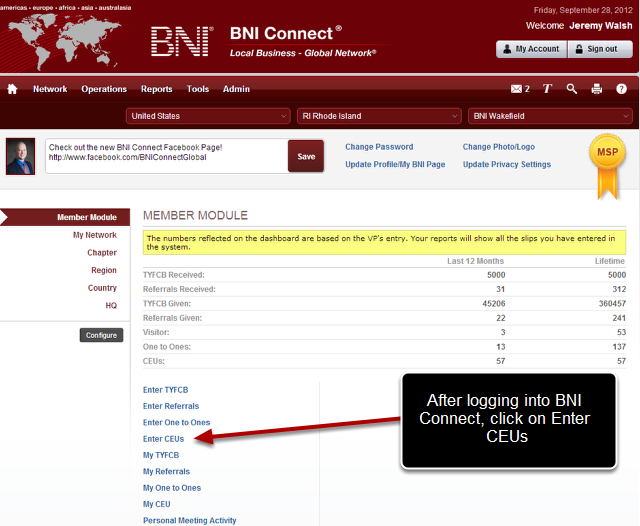Click the Sign out button

pos(600,49)
